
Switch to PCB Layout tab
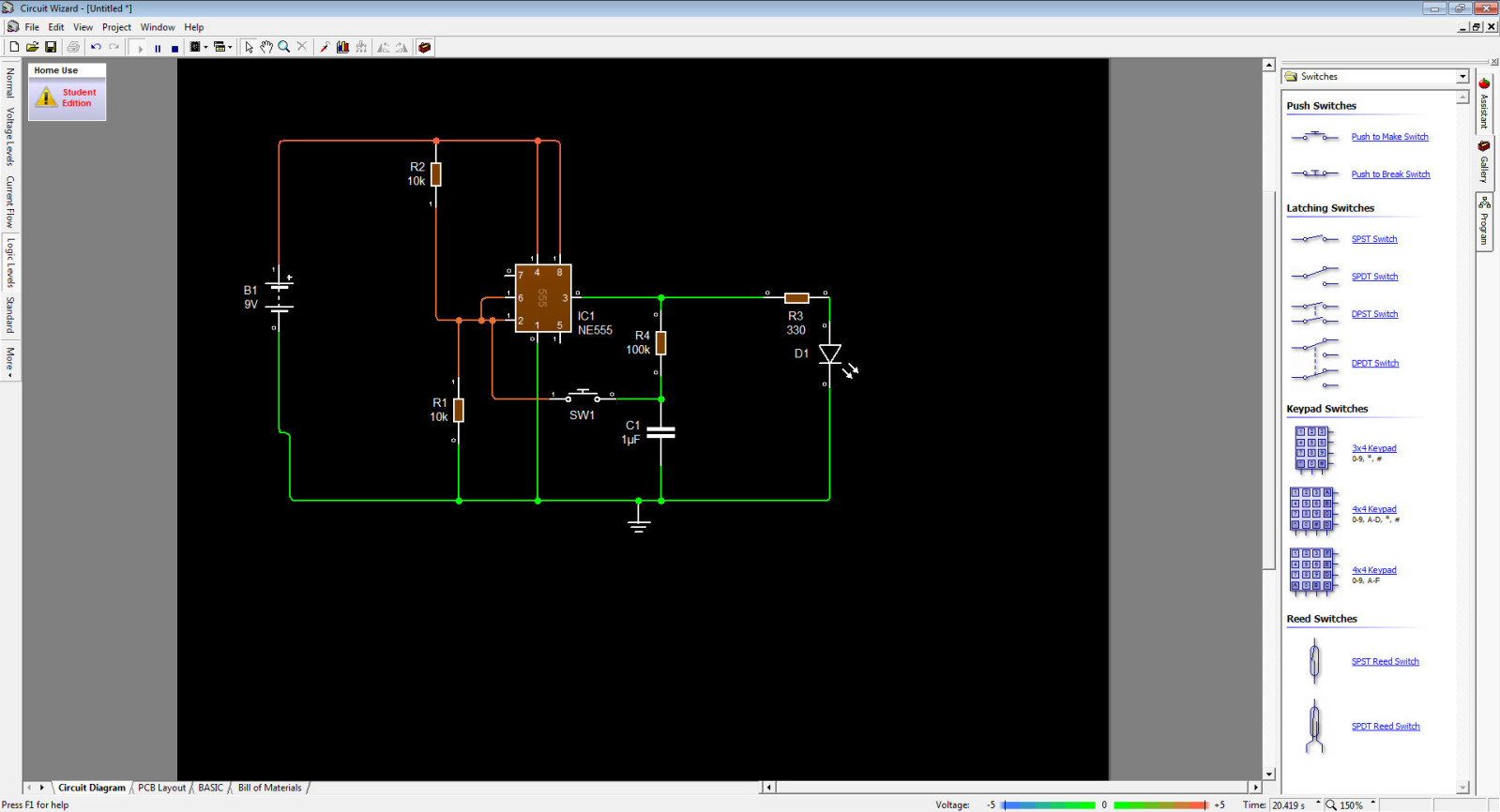pos(161,788)
